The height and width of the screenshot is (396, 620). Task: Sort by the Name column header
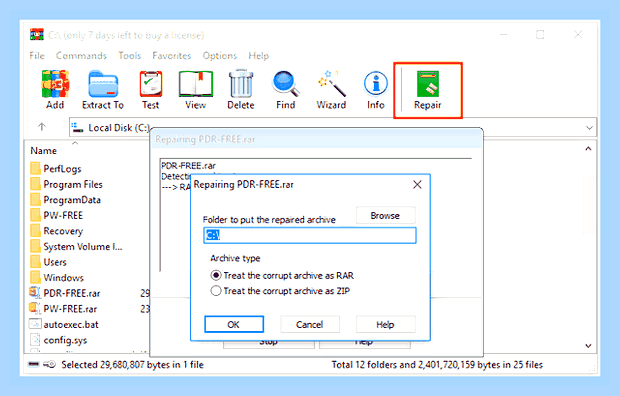coord(43,151)
